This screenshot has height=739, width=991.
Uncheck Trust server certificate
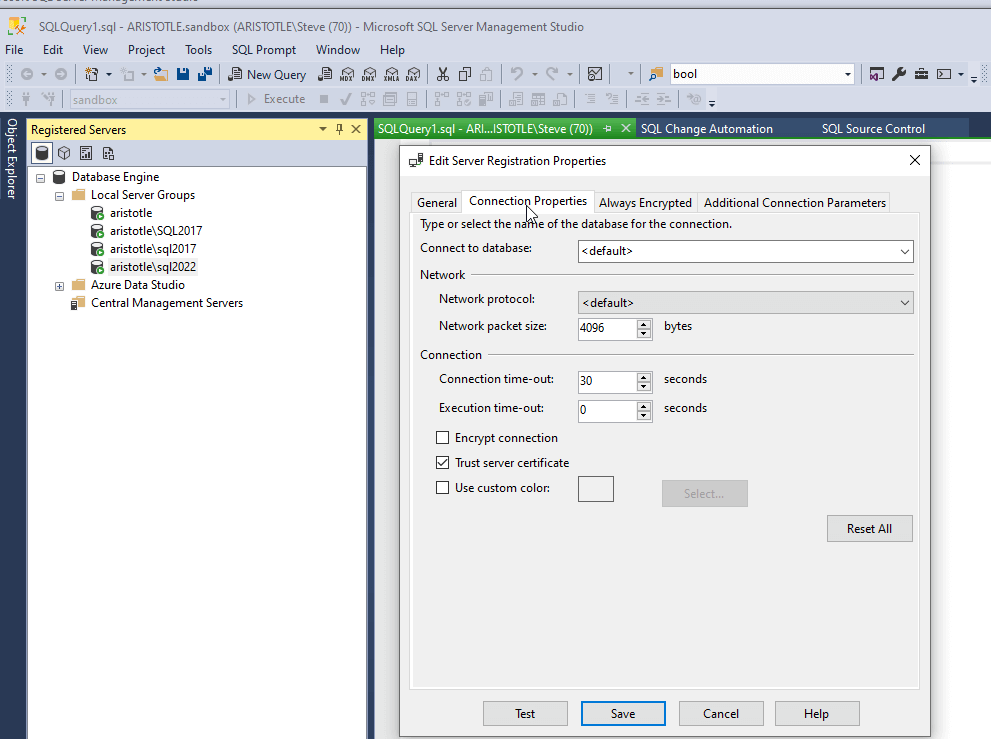443,463
